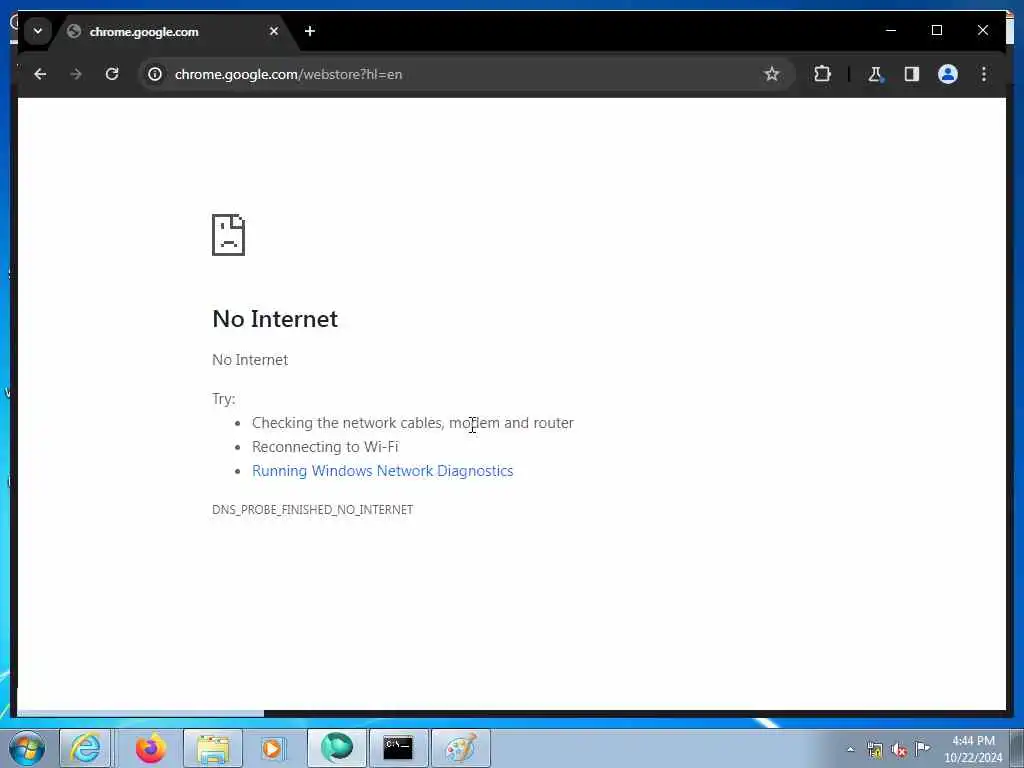1024x768 pixels.
Task: Toggle the side panel icon
Action: pos(912,74)
